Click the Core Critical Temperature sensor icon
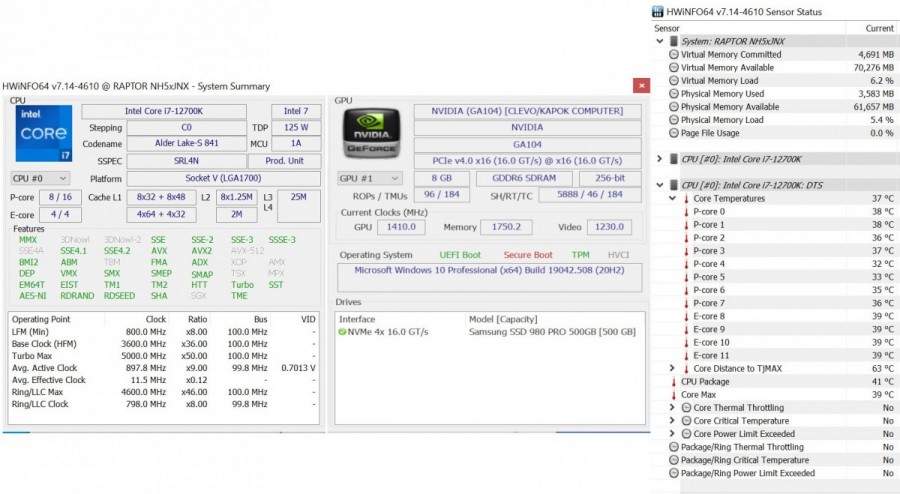This screenshot has height=494, width=900. point(686,421)
